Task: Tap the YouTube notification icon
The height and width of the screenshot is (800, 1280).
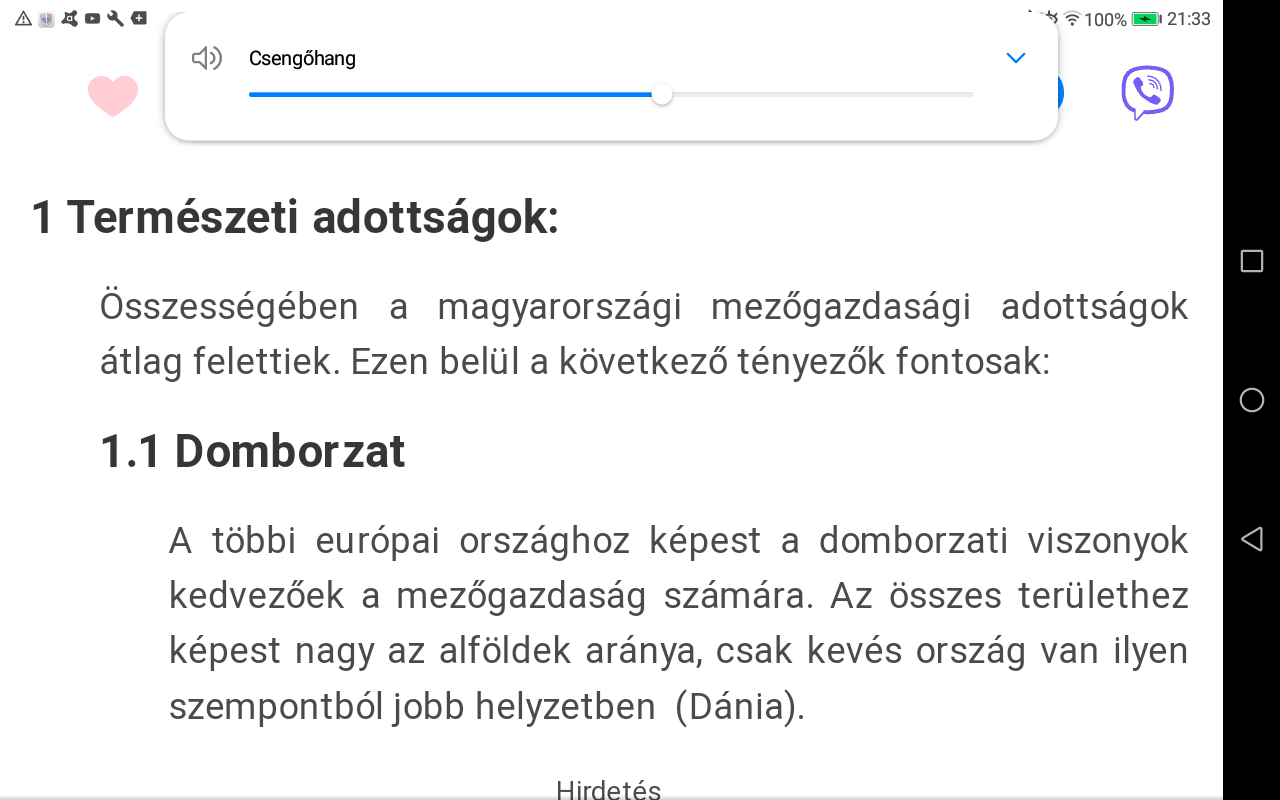Action: 93,18
